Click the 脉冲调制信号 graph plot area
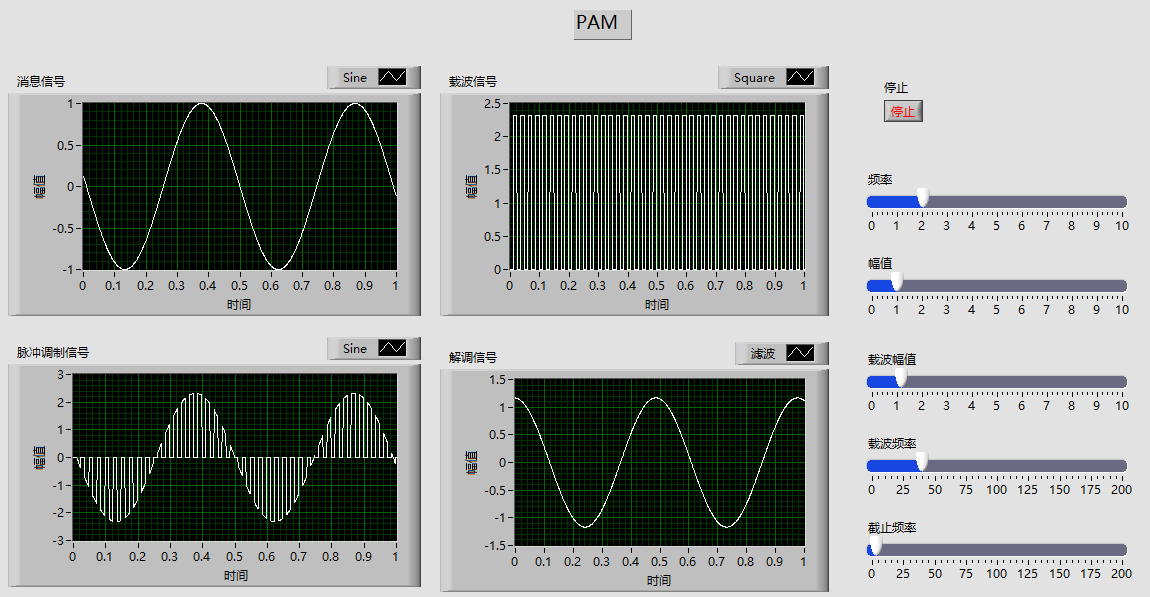The width and height of the screenshot is (1150, 597). (234, 458)
